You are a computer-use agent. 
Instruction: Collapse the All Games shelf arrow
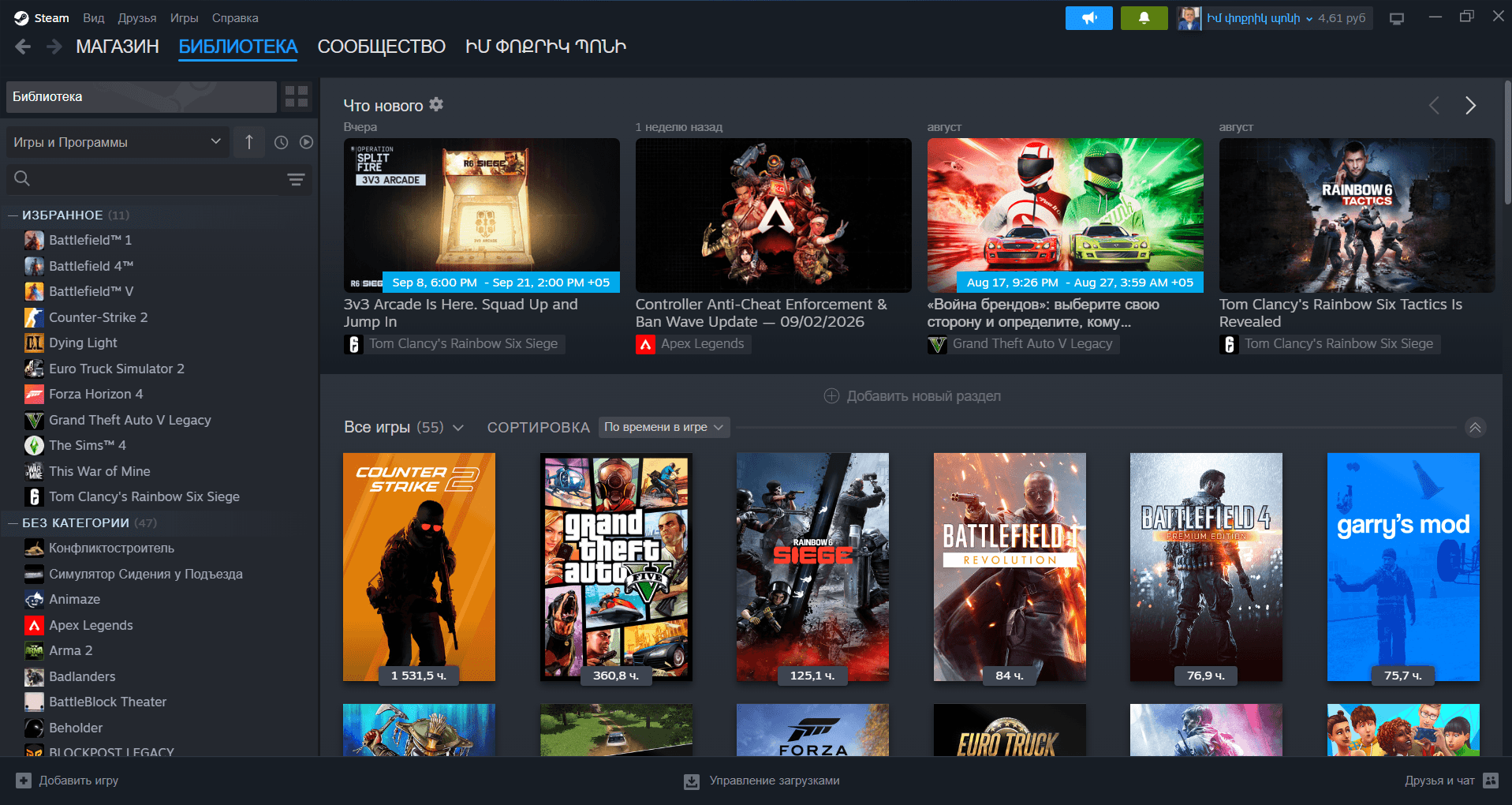coord(1475,427)
